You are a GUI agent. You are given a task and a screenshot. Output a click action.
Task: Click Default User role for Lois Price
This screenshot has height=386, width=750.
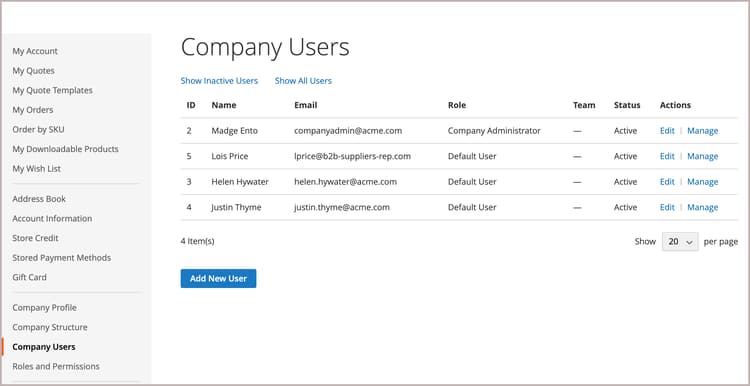[472, 156]
